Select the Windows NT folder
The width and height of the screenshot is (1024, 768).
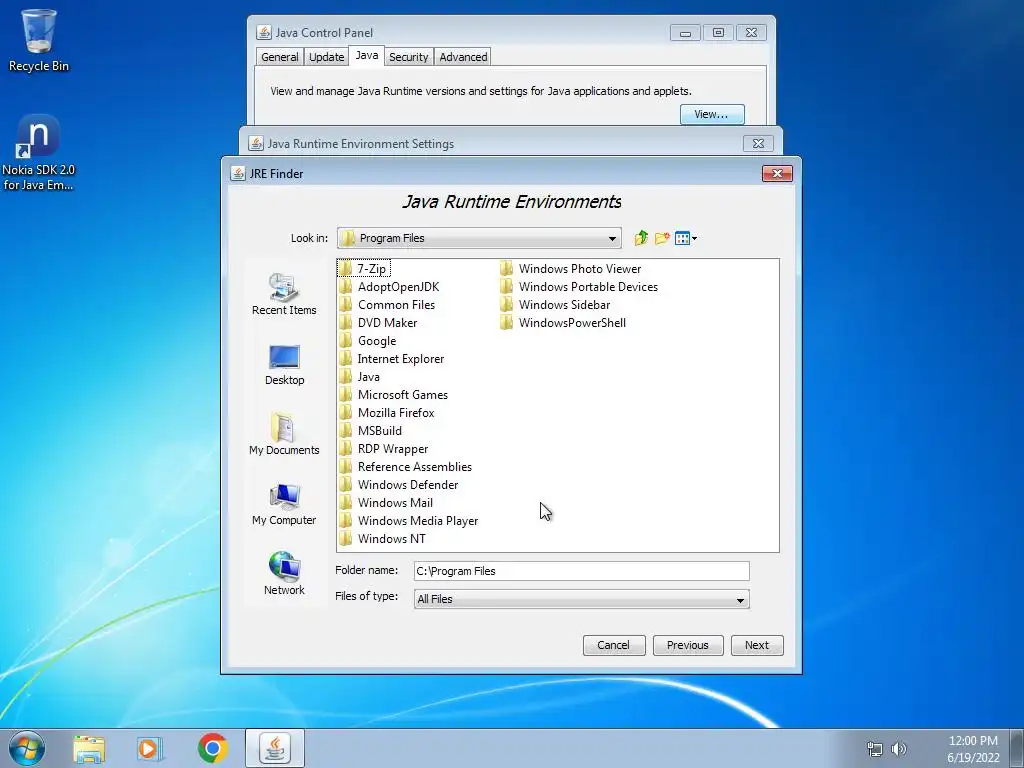382,539
